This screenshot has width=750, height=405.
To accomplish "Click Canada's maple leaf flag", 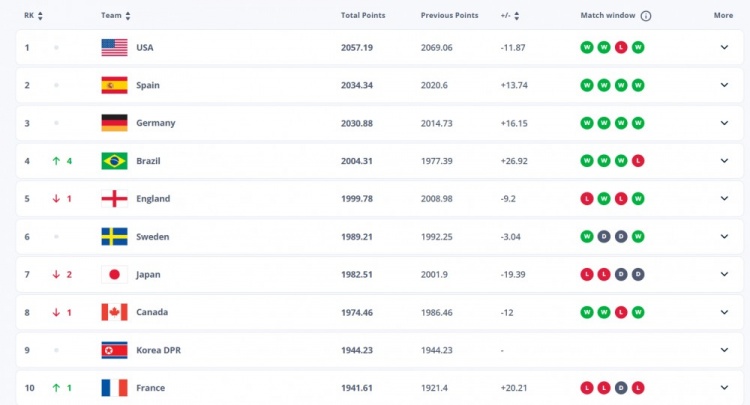I will point(114,312).
